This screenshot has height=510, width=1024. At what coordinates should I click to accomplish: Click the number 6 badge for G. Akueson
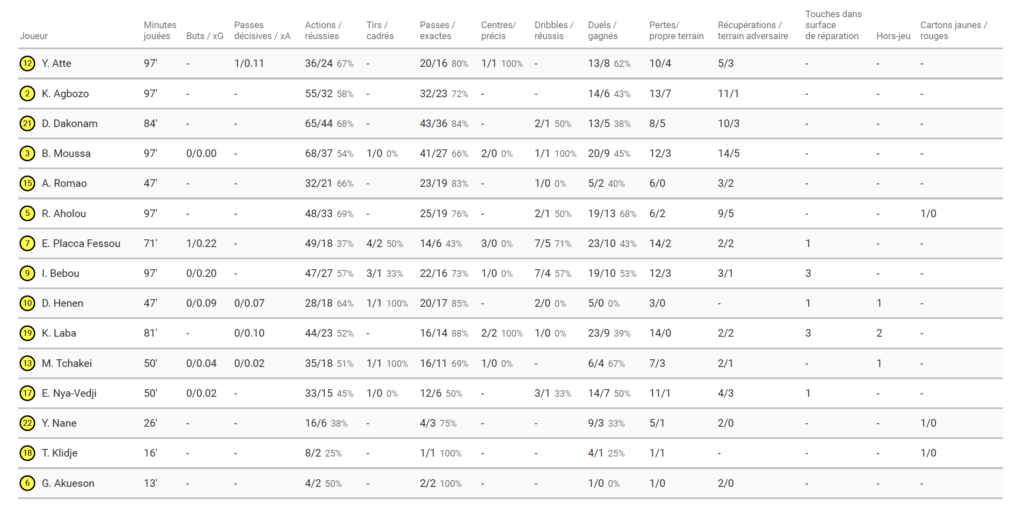[x=27, y=483]
